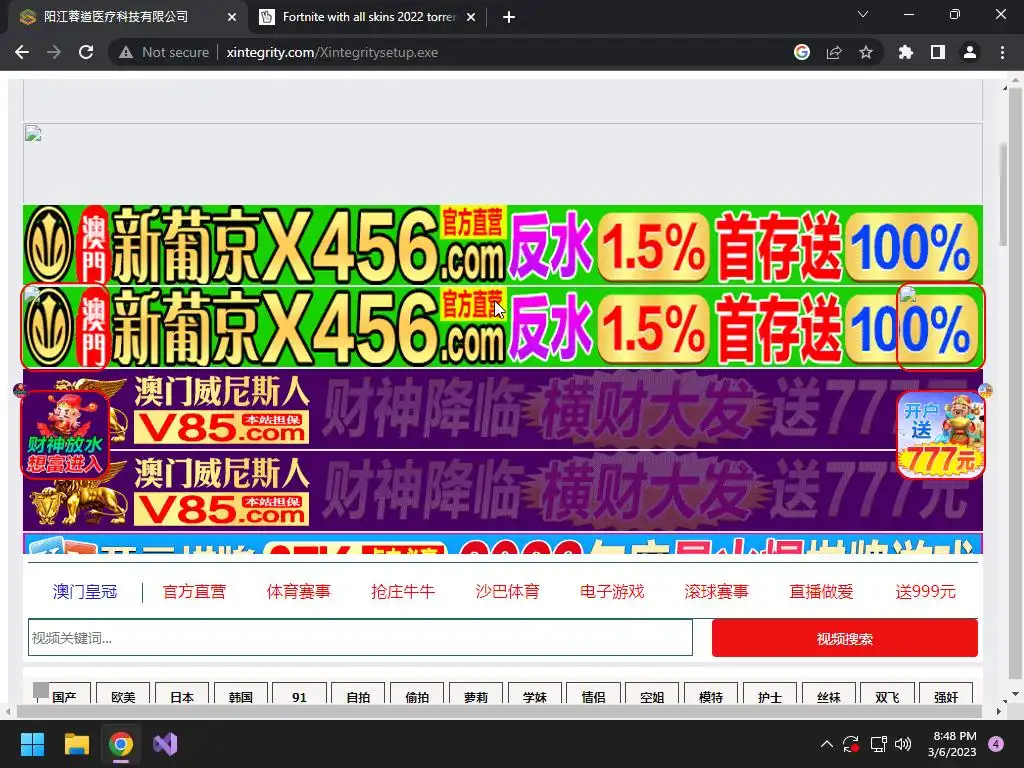Screen dimensions: 1024x768
Task: Show hidden system tray icons
Action: [x=826, y=744]
